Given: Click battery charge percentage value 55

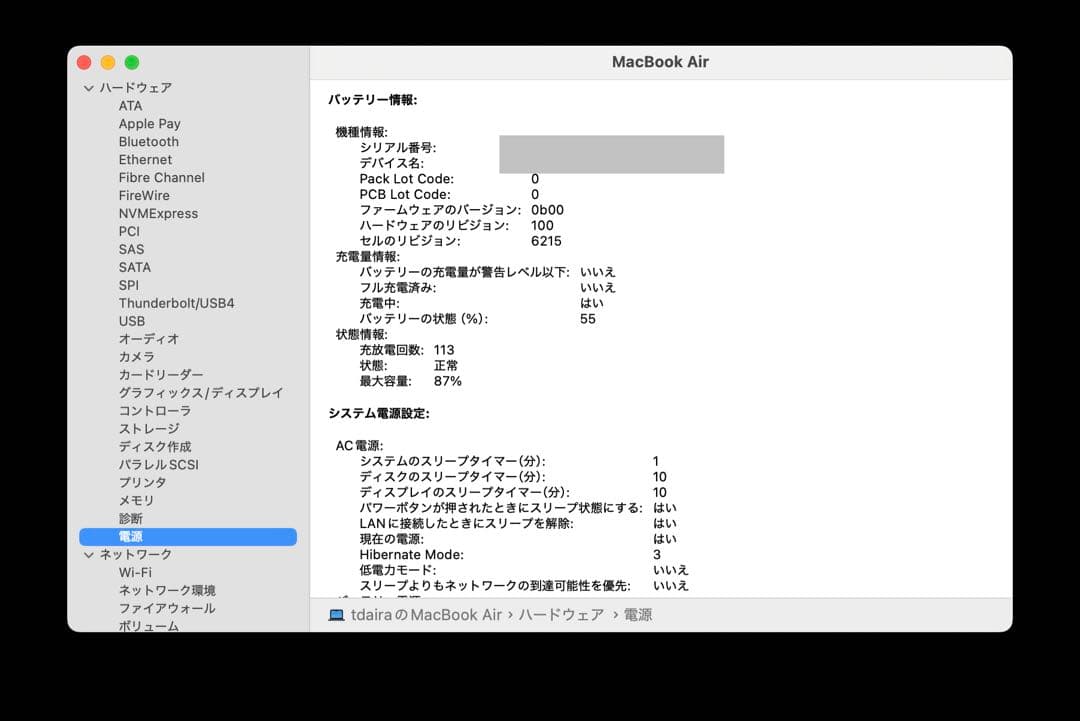Looking at the screenshot, I should (588, 319).
